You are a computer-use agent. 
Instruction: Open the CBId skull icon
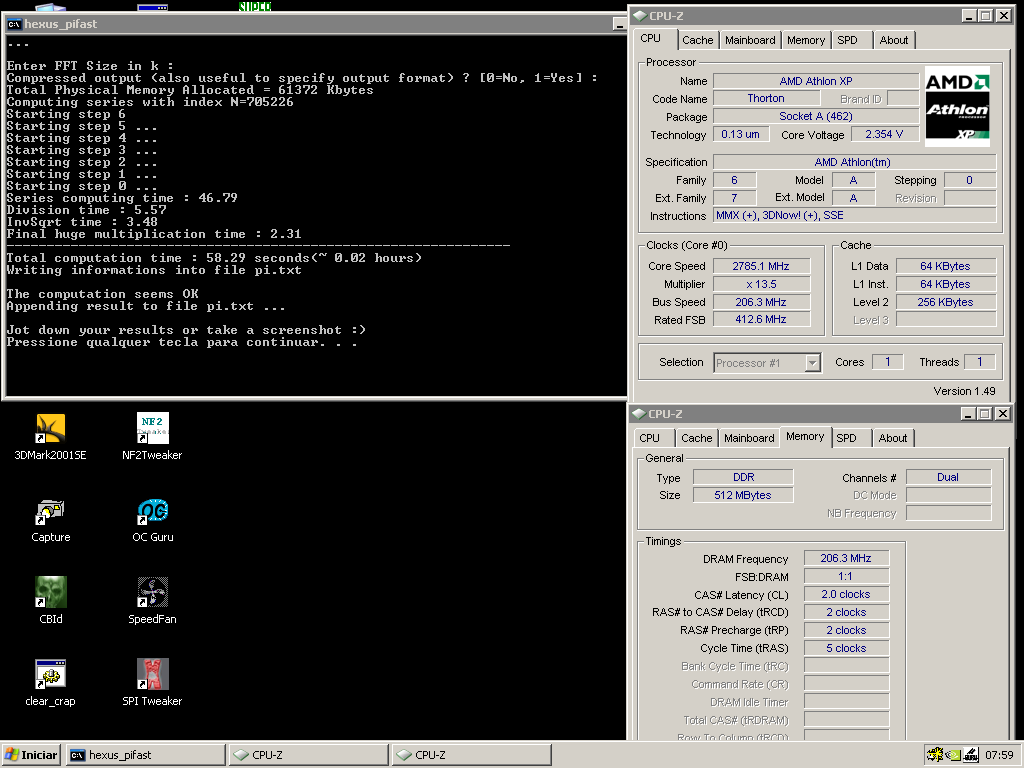(x=51, y=600)
